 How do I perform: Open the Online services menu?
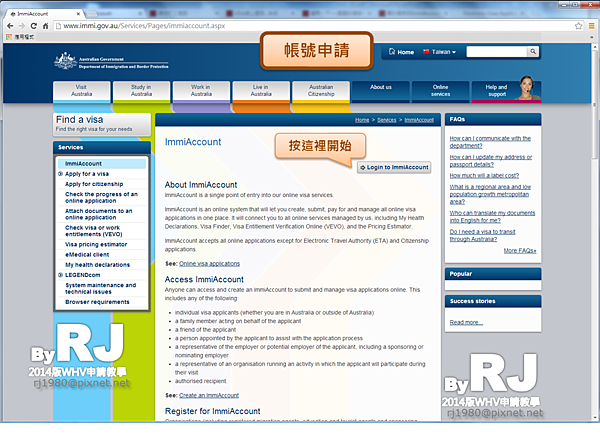click(x=440, y=91)
